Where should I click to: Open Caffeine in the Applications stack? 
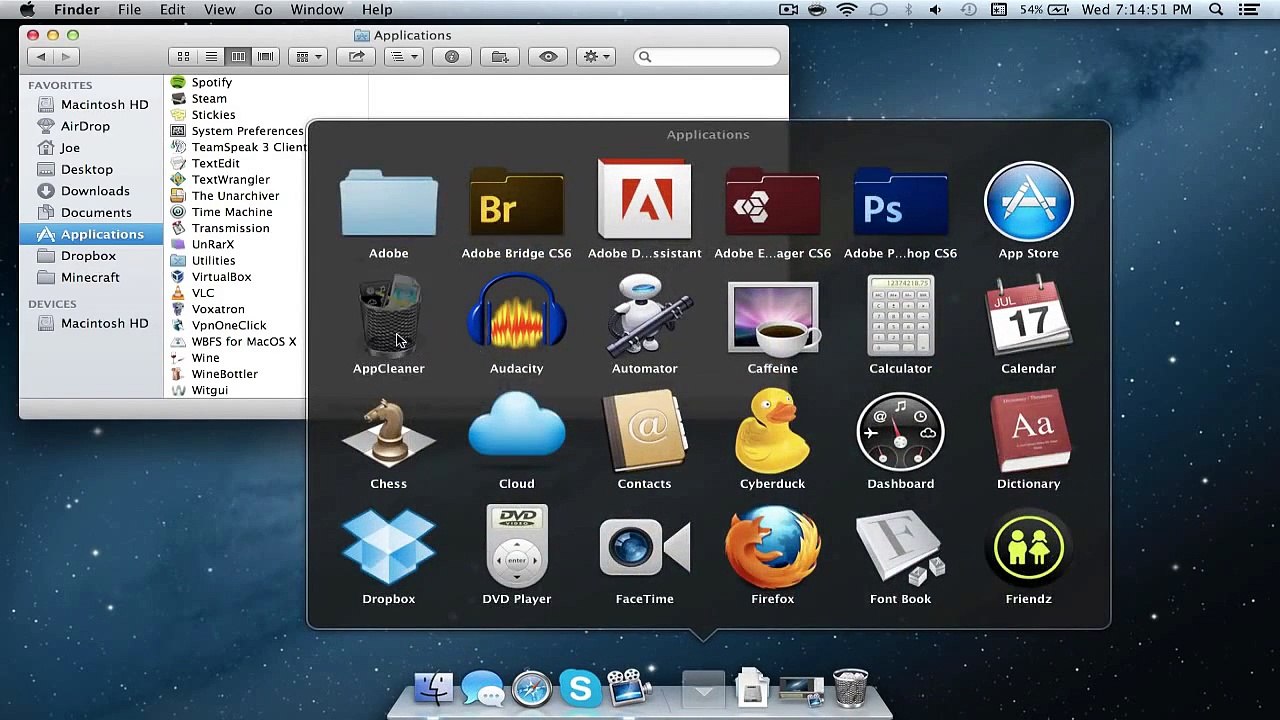(x=772, y=318)
